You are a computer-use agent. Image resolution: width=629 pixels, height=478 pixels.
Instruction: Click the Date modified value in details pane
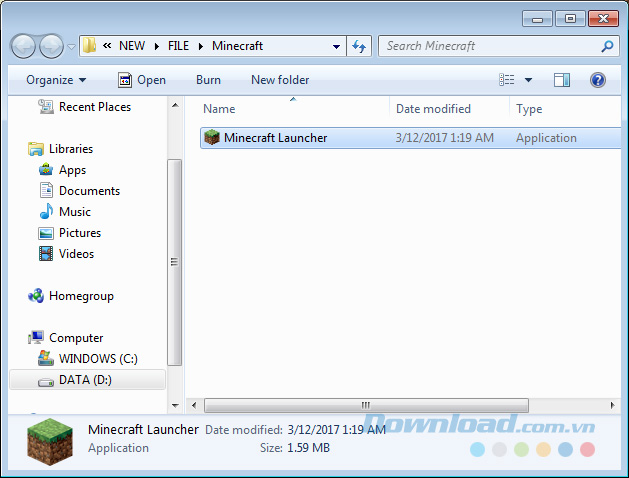[336, 430]
